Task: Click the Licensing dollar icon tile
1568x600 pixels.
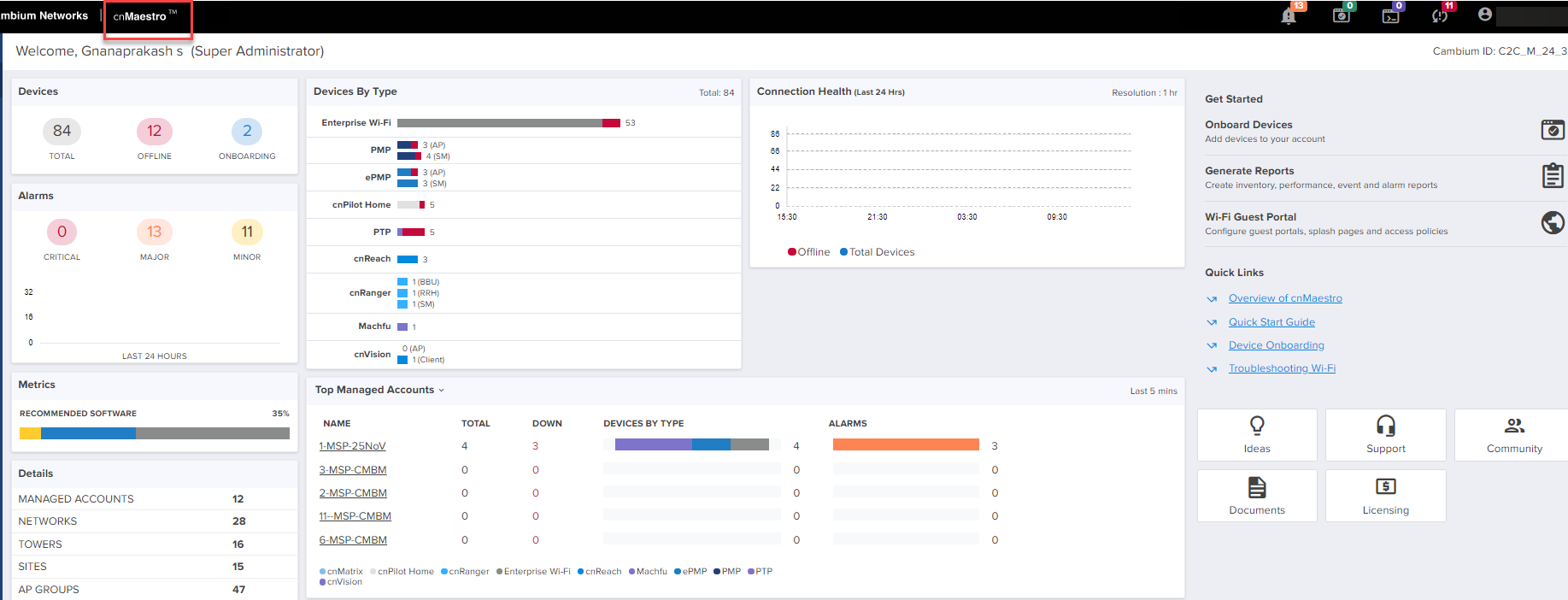Action: pyautogui.click(x=1385, y=496)
